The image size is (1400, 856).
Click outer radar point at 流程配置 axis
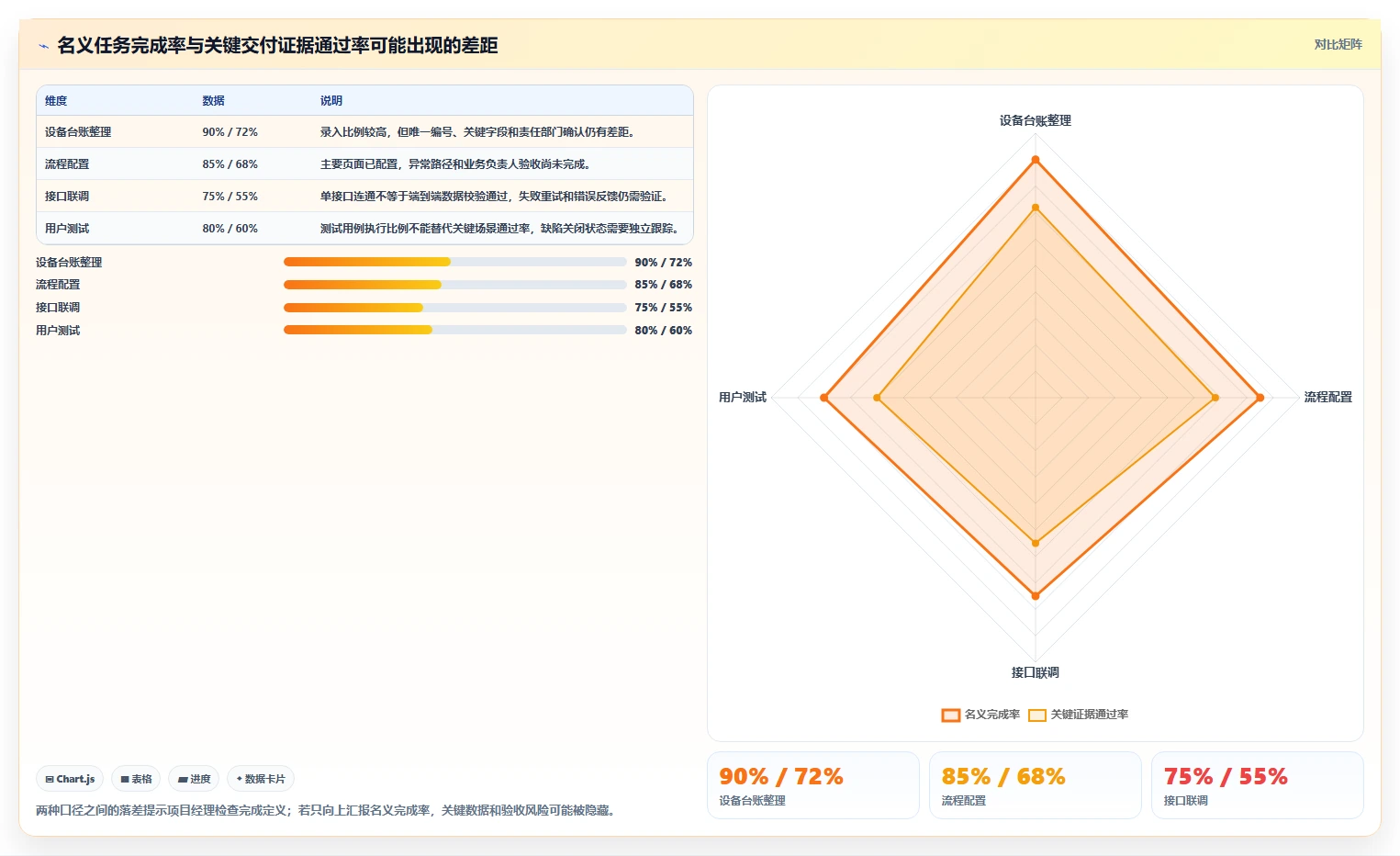pos(1260,398)
